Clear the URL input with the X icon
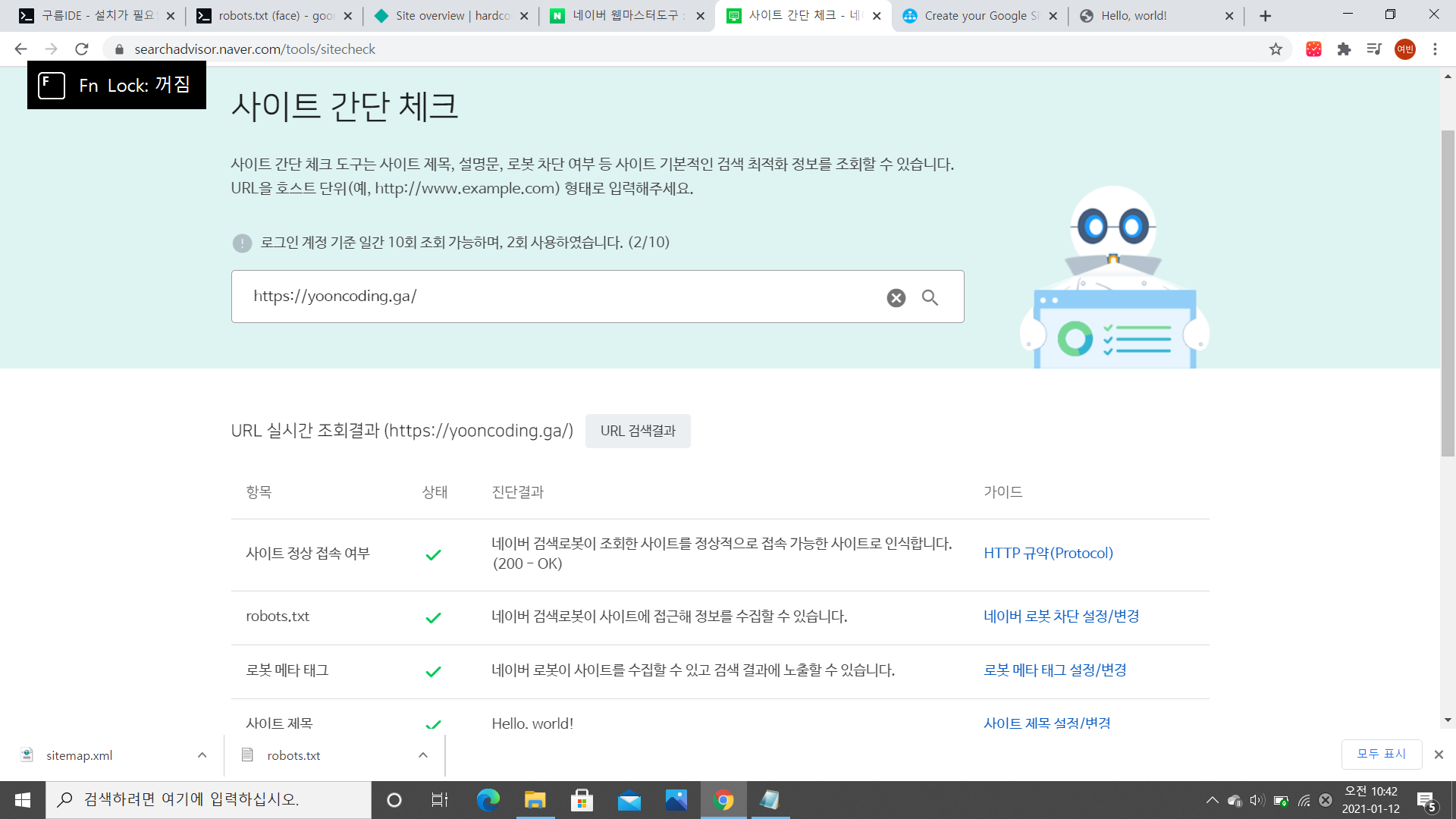 [896, 298]
